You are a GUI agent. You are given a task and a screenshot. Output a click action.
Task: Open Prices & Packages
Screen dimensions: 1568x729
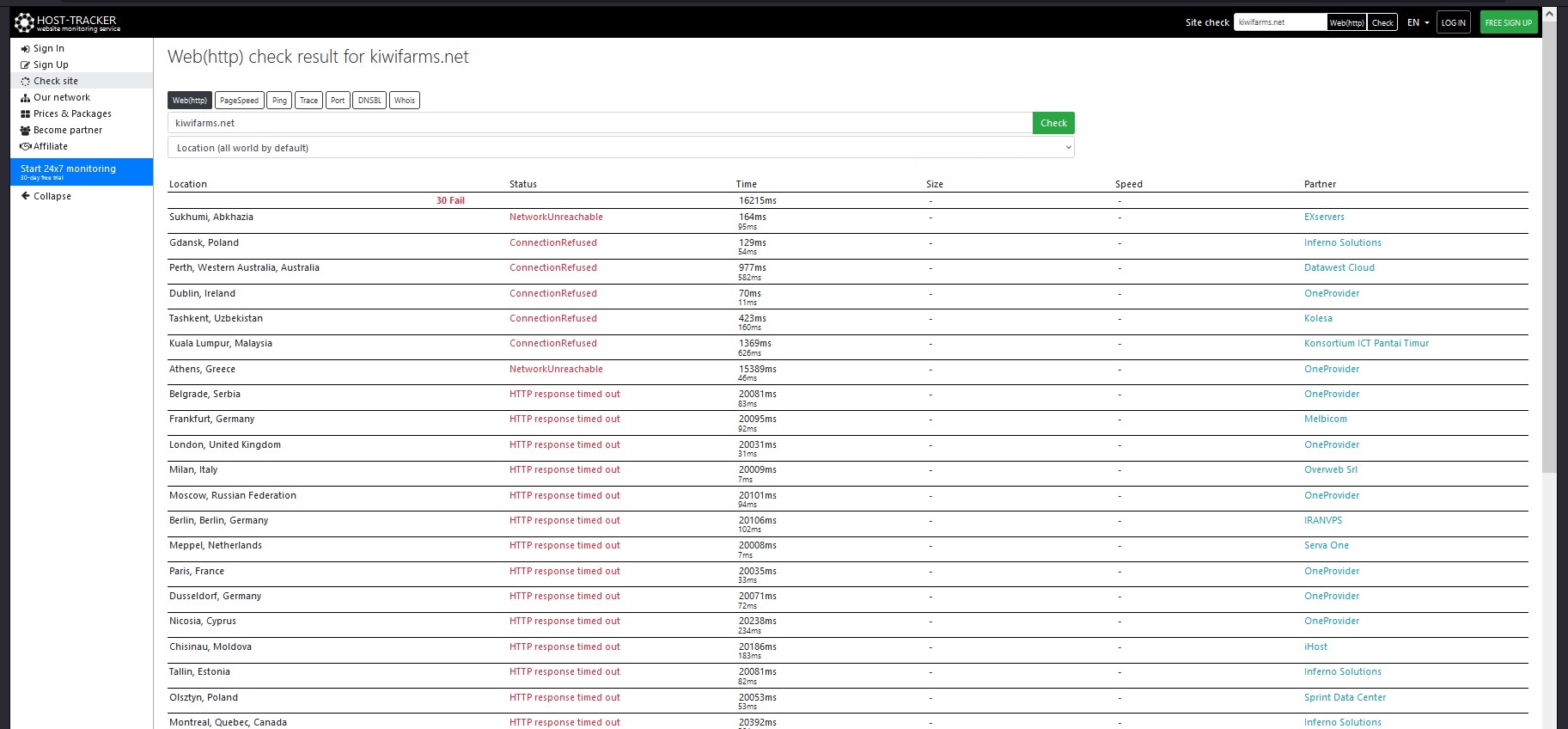pyautogui.click(x=72, y=114)
